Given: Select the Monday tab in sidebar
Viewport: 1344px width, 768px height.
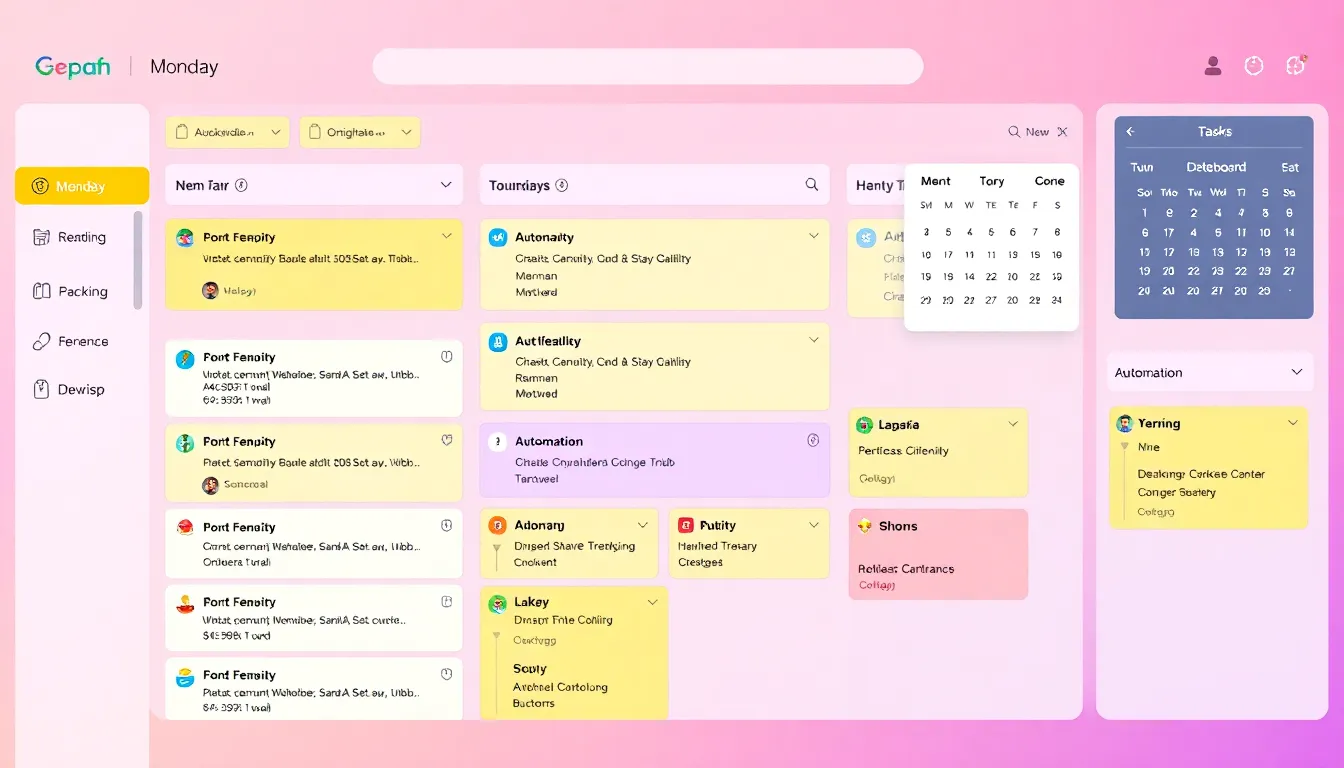Looking at the screenshot, I should (82, 186).
